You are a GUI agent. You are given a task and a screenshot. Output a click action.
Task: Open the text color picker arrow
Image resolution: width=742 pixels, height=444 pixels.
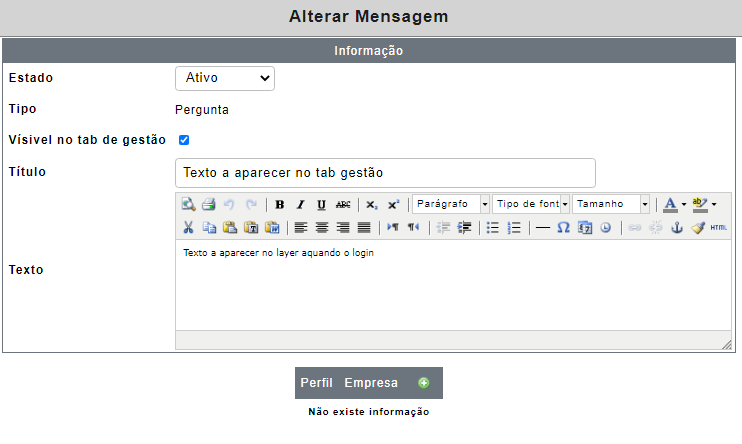click(684, 204)
